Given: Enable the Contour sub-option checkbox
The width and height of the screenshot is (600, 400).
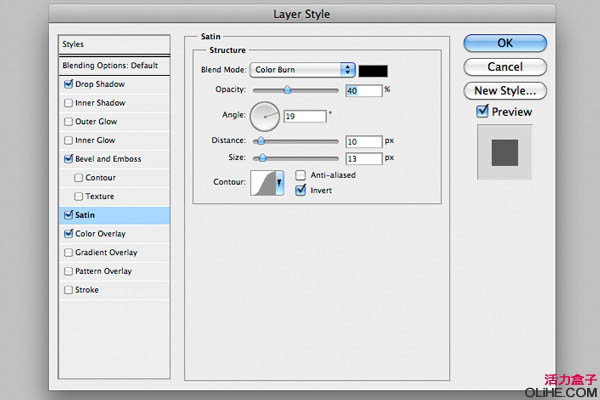Looking at the screenshot, I should [x=78, y=178].
